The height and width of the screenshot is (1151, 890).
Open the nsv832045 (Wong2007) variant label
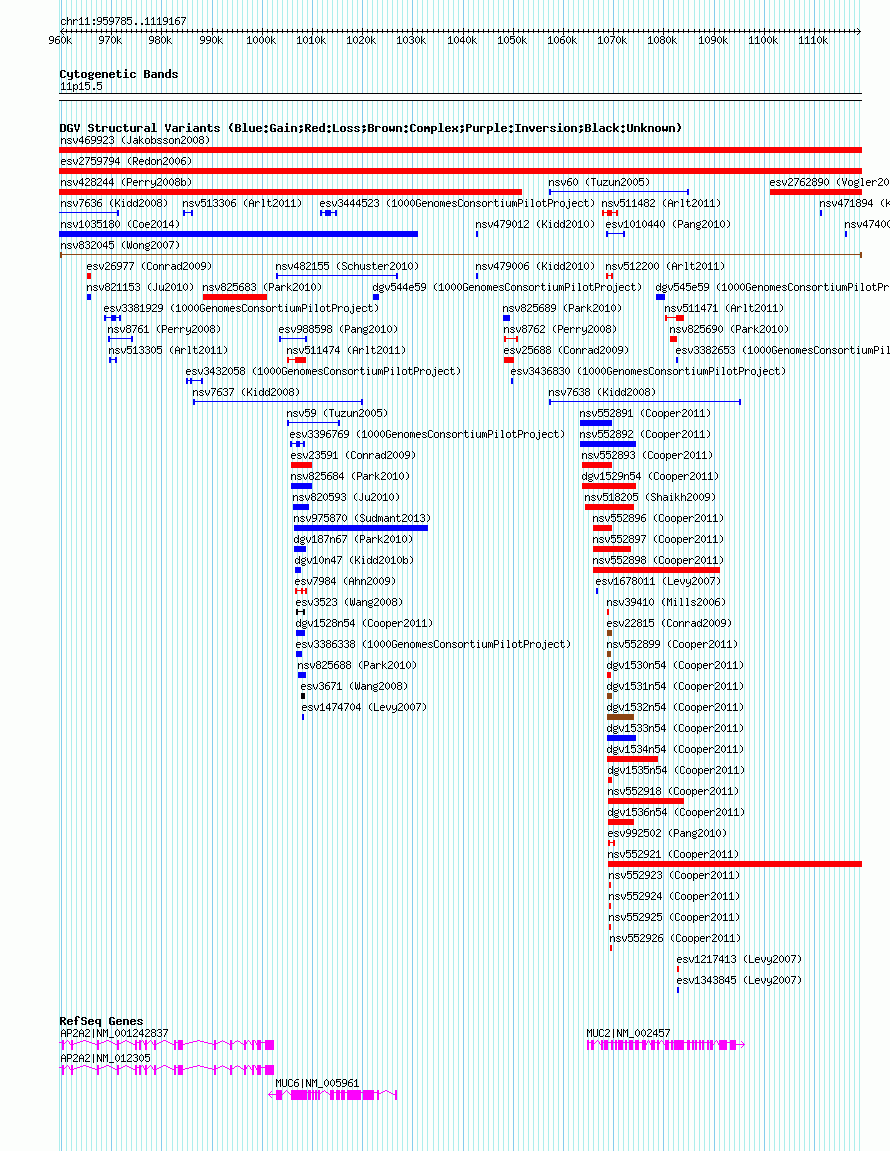(120, 245)
